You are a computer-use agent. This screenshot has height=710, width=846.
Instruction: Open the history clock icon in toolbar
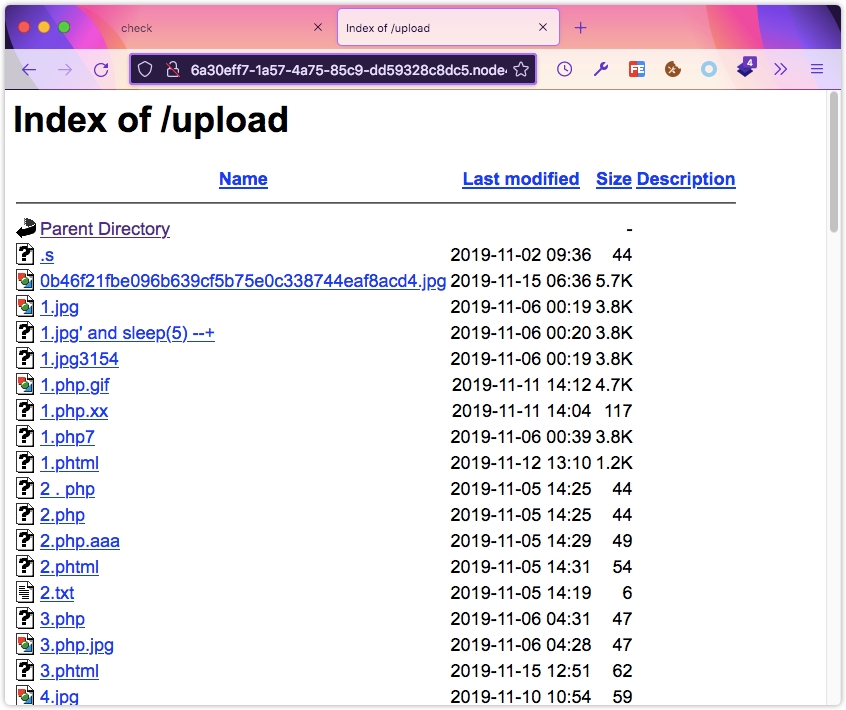564,69
